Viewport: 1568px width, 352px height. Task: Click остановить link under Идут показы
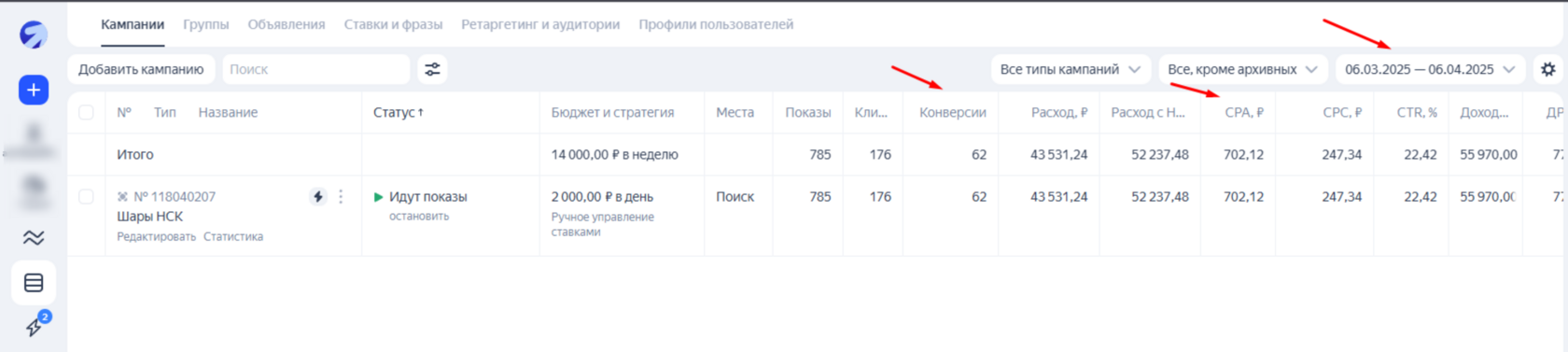[419, 216]
